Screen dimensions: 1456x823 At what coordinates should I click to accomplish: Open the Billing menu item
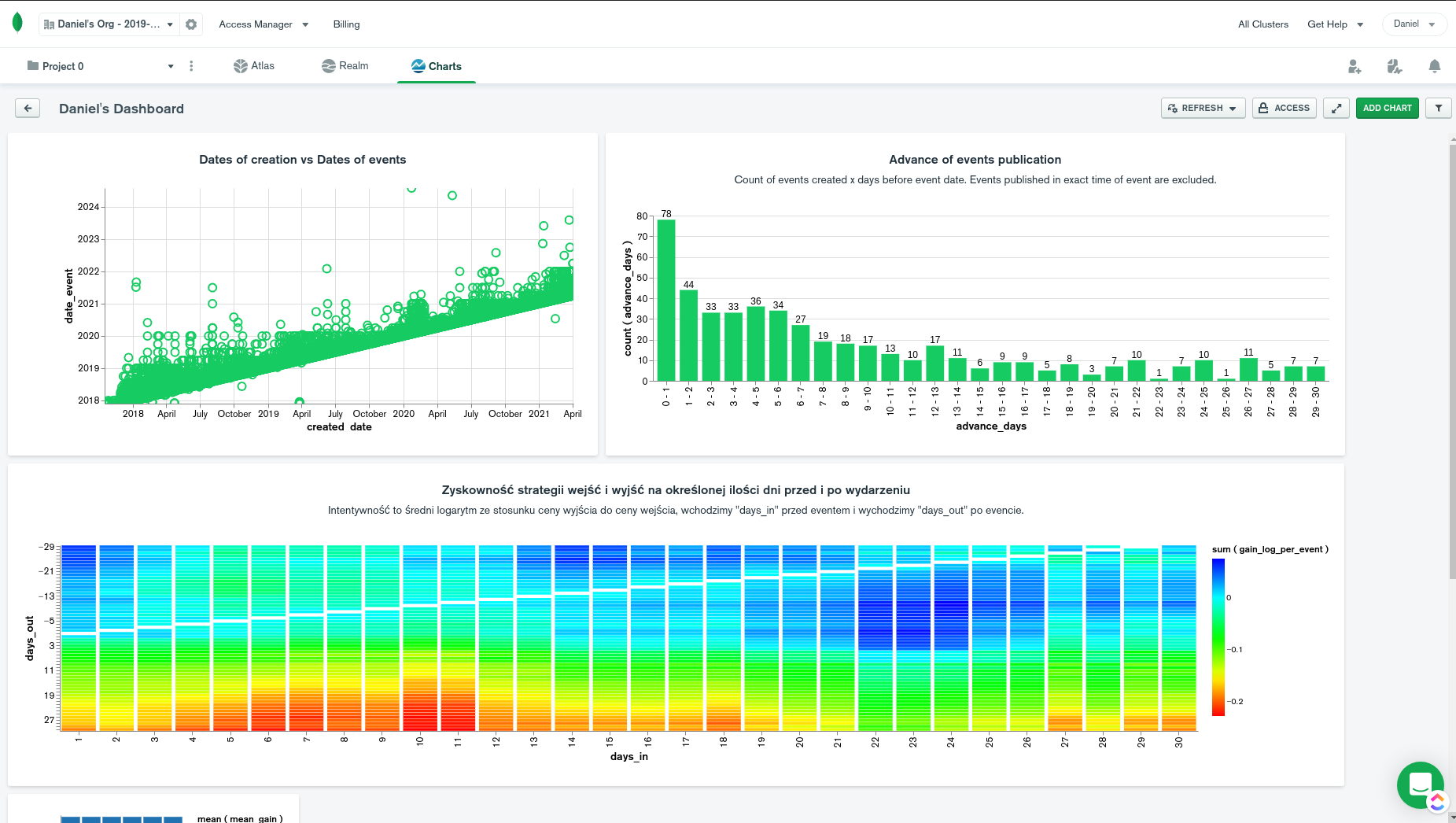[x=346, y=24]
